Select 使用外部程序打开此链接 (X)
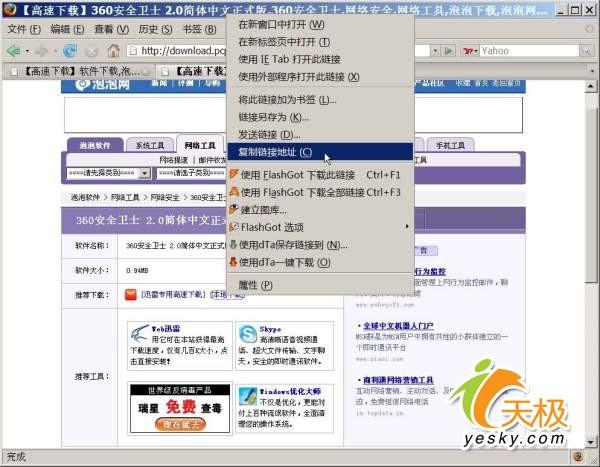Screen dimensions: 600x467 click(320, 77)
